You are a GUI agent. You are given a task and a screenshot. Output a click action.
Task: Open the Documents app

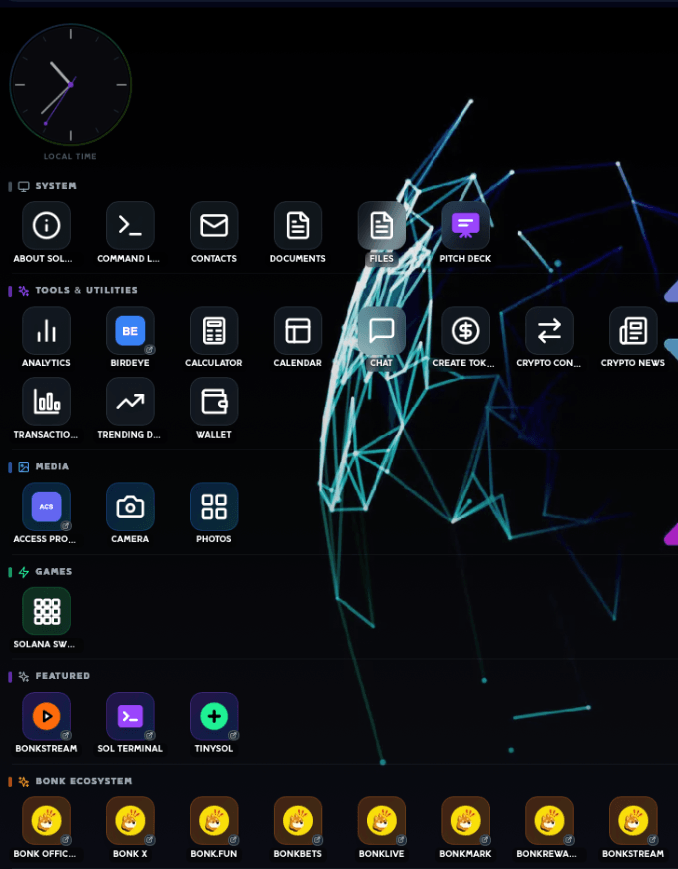pyautogui.click(x=298, y=226)
